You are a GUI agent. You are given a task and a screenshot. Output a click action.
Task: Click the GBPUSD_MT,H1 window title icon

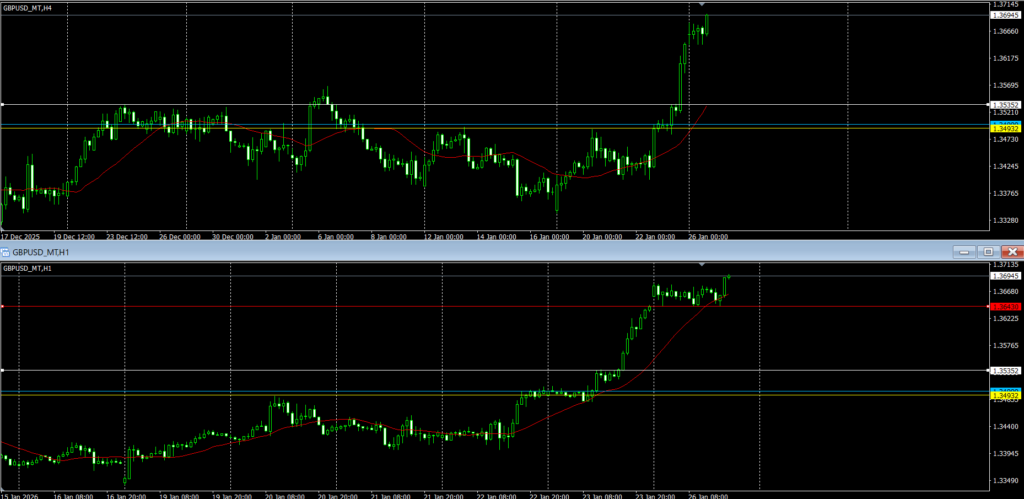(7, 252)
